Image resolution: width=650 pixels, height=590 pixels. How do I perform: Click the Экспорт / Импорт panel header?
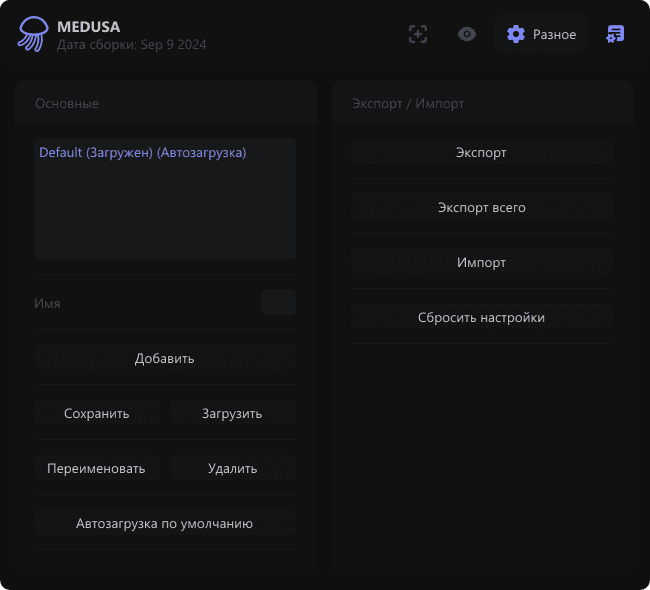[408, 103]
